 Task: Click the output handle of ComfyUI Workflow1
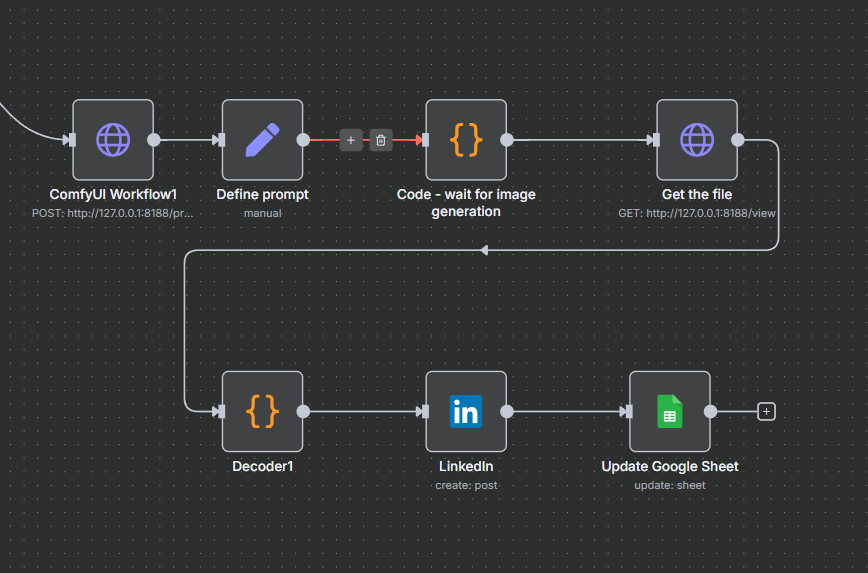click(154, 140)
